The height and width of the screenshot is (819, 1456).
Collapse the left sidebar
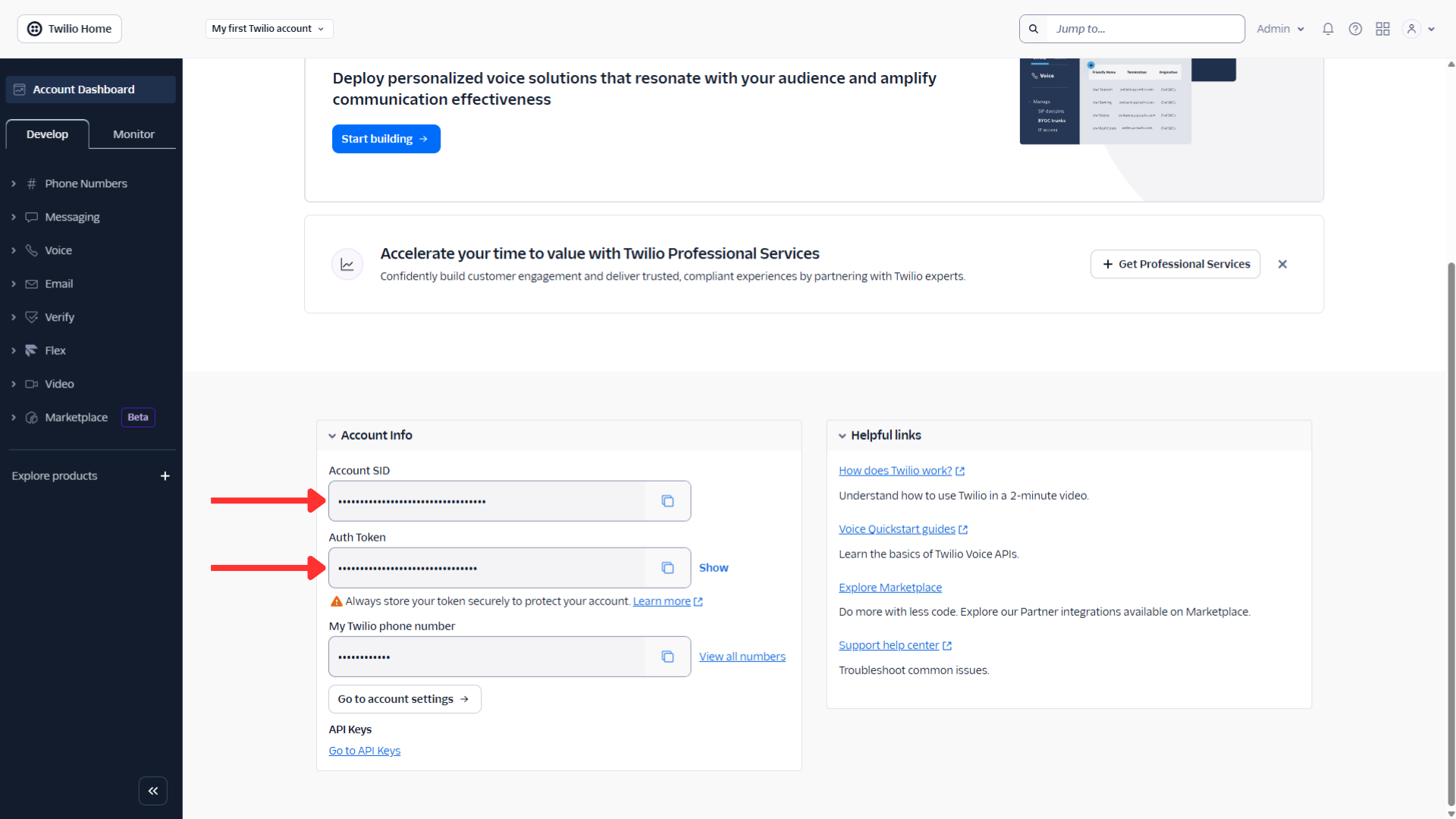pos(153,790)
